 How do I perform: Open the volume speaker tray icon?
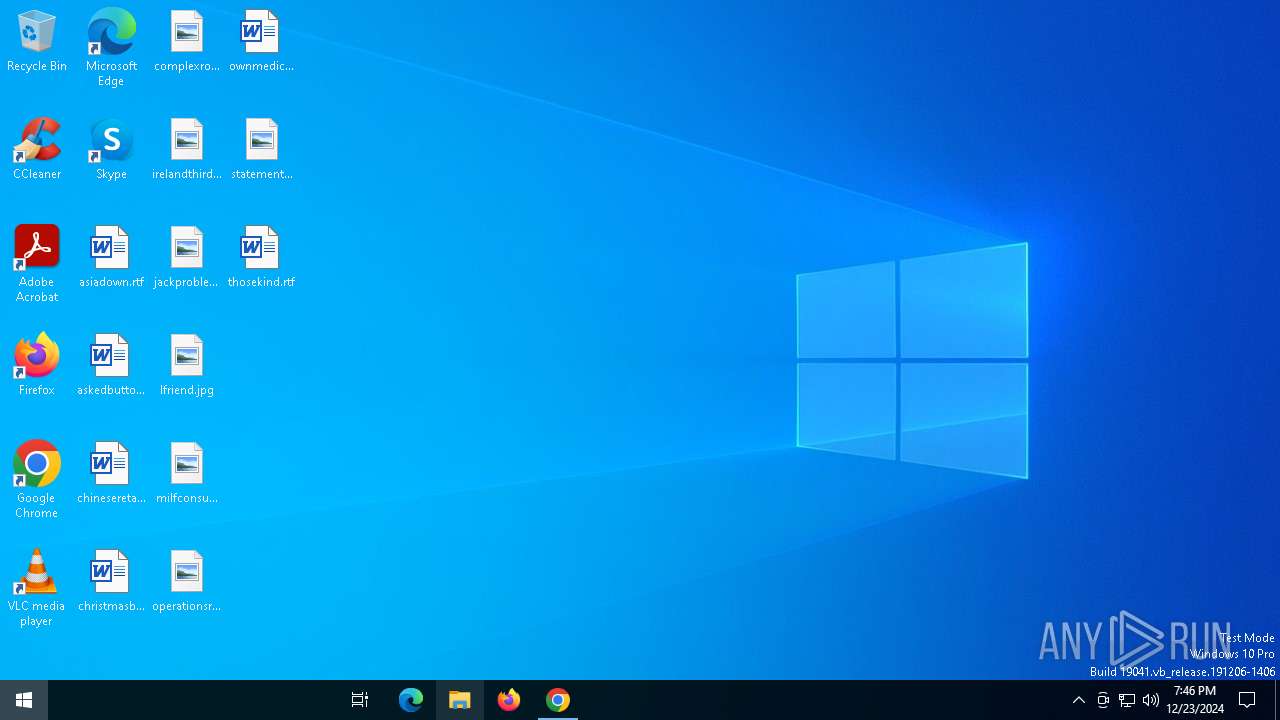coord(1151,700)
